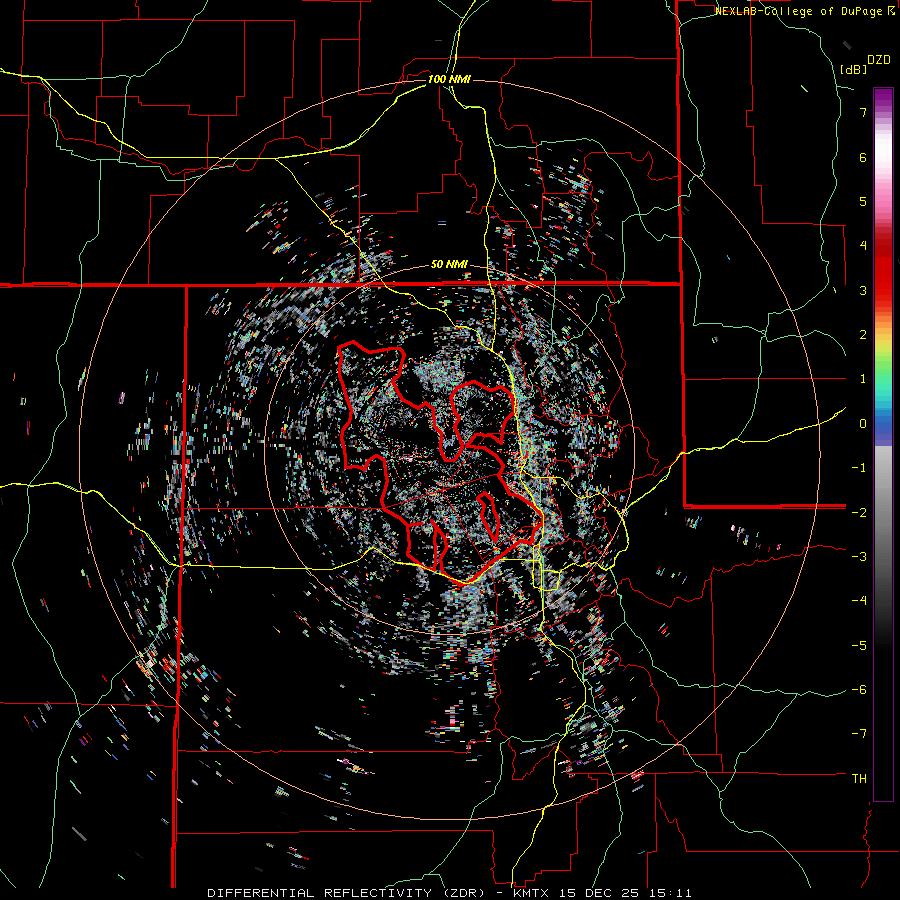Click the 6 value on color scale
The width and height of the screenshot is (900, 900).
point(863,157)
